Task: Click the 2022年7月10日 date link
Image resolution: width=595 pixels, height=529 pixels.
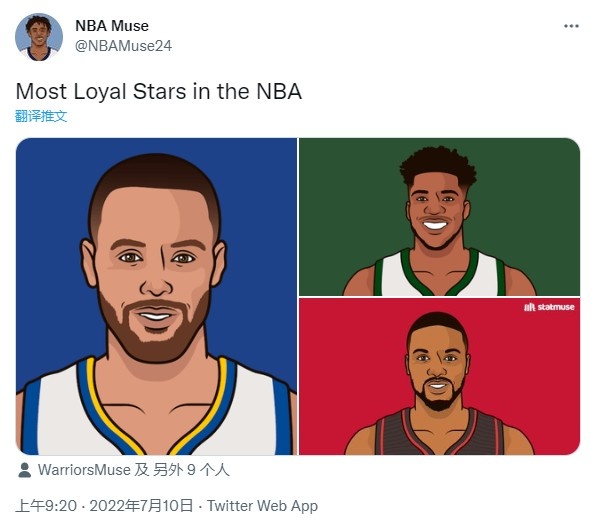Action: coord(141,506)
